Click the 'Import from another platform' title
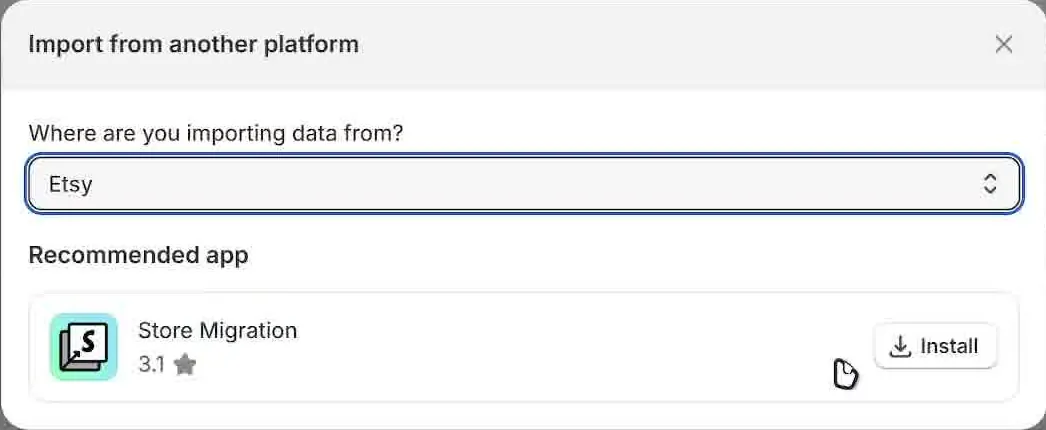1046x430 pixels. (x=193, y=45)
